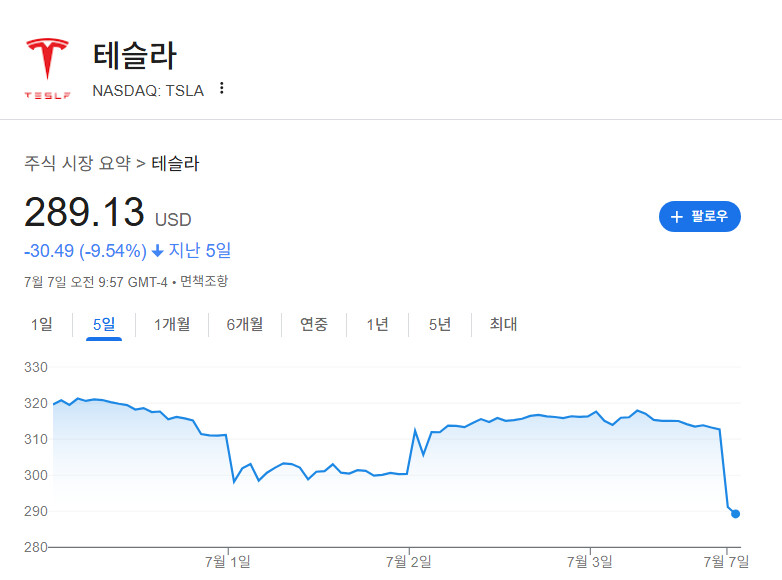Screen dimensions: 782x580
Task: Click the current price endpoint dot on chart
Action: (736, 514)
